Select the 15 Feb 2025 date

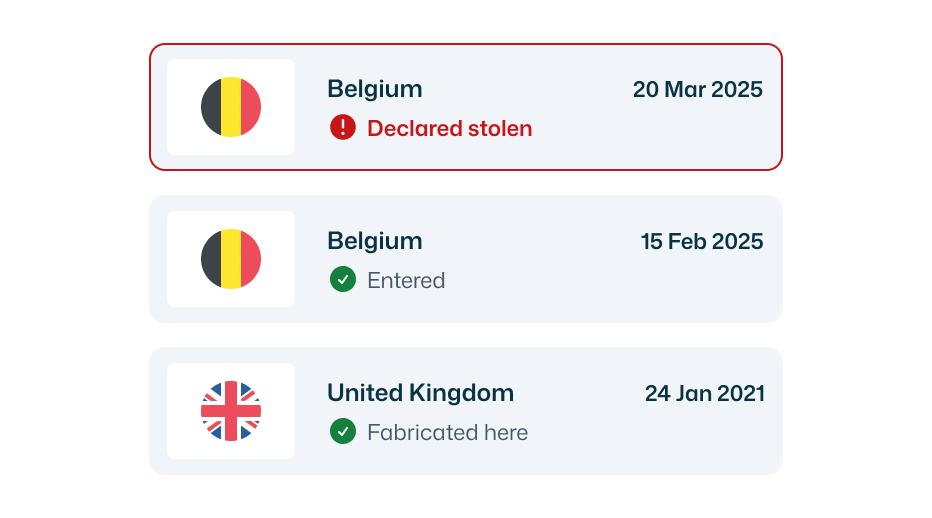point(701,241)
